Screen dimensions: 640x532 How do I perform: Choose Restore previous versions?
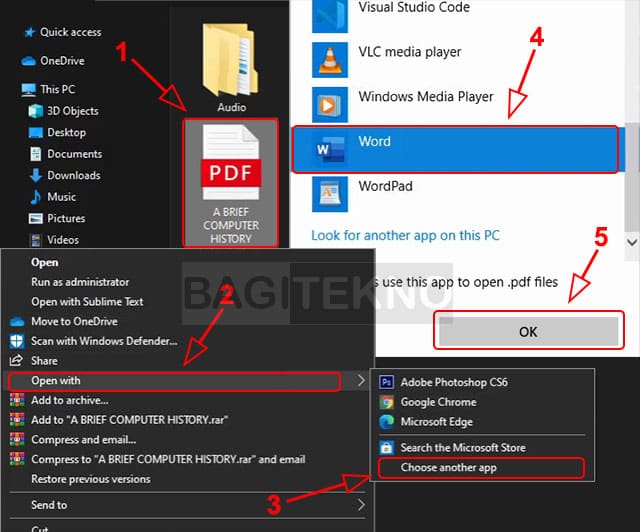point(91,479)
